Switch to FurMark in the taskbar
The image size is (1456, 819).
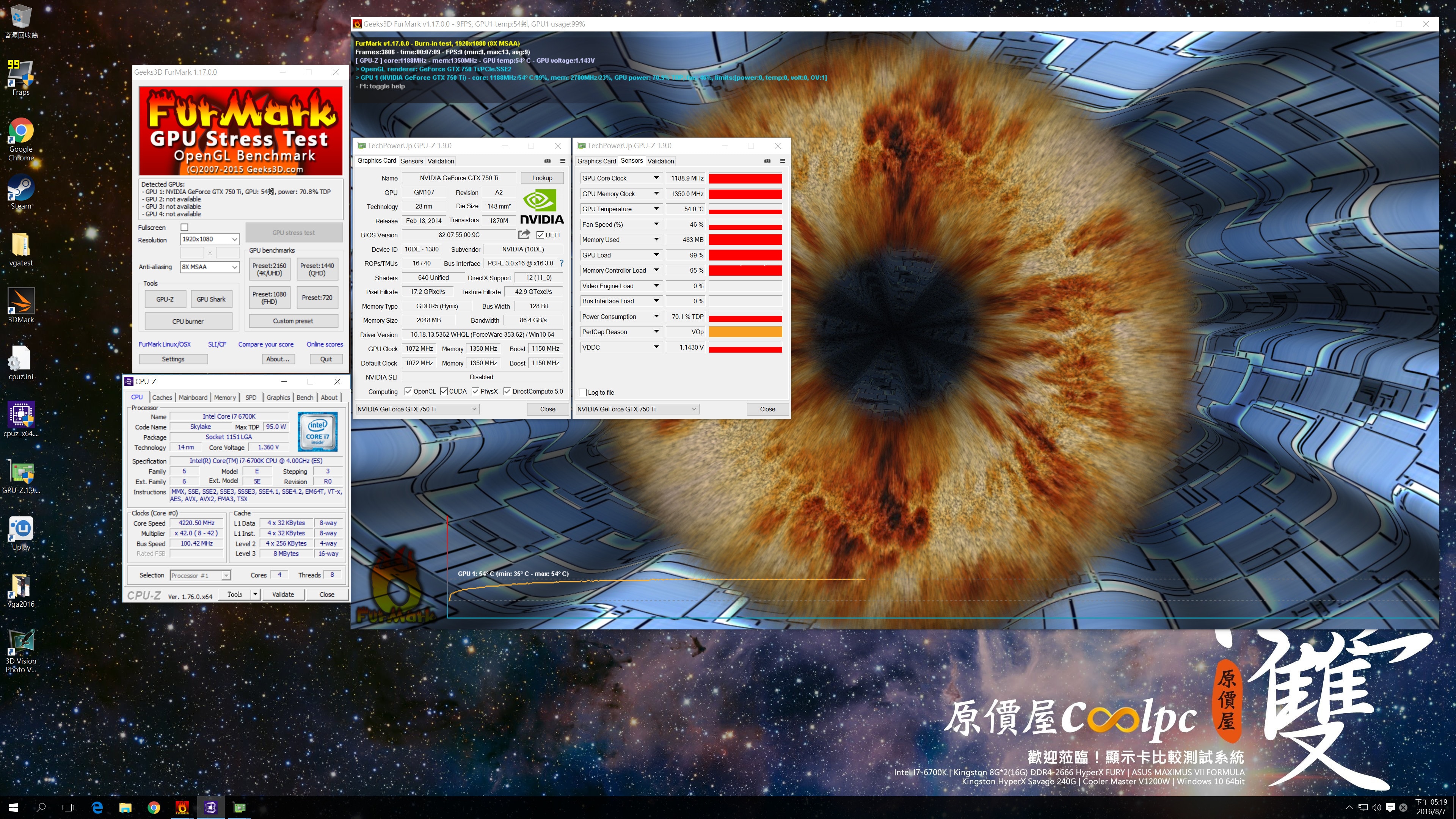pos(182,808)
